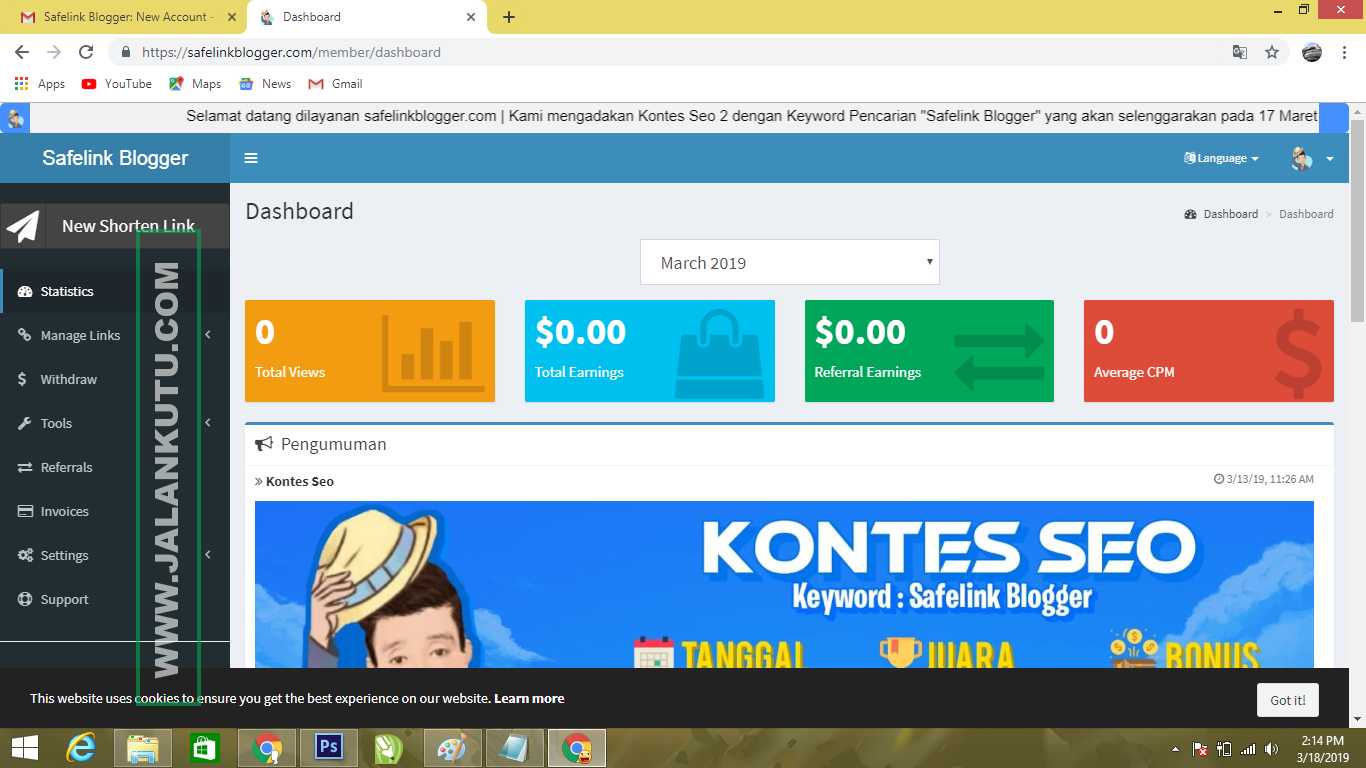The height and width of the screenshot is (768, 1366).
Task: Open the Maps bookmark
Action: (195, 84)
